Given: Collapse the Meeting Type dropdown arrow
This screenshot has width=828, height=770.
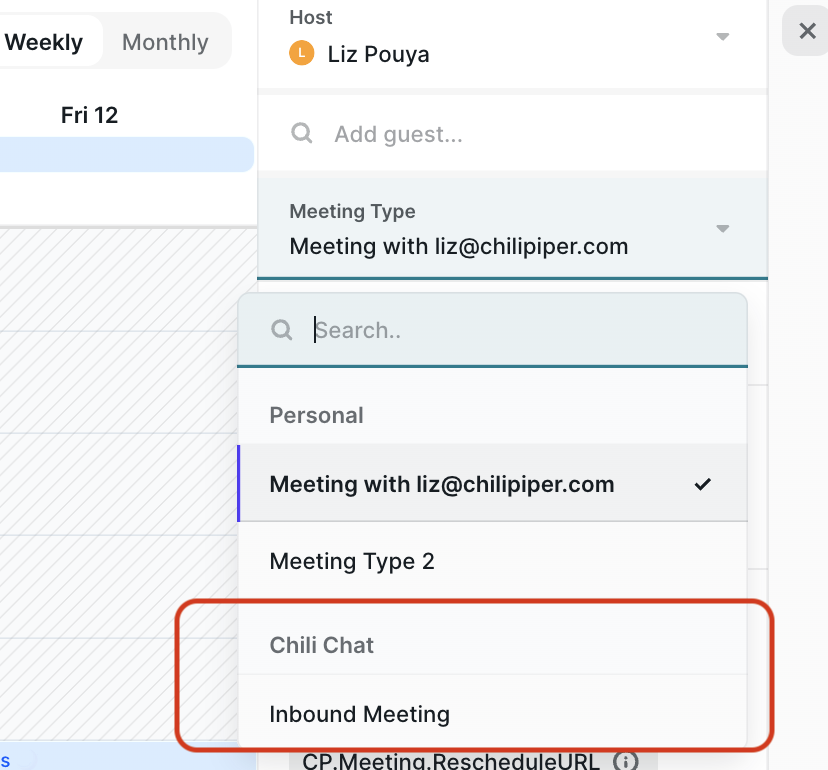Looking at the screenshot, I should [722, 228].
